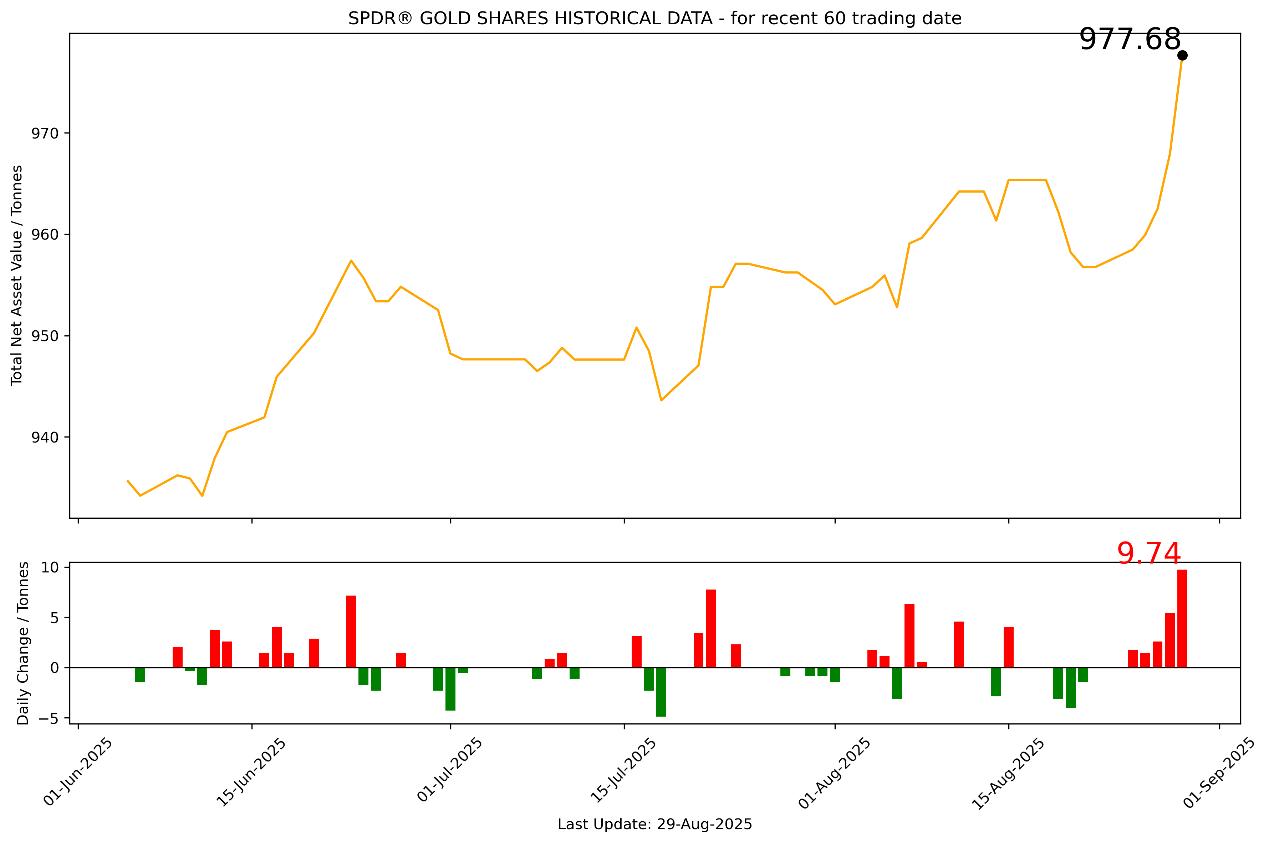Select the black end-point marker on the line
The height and width of the screenshot is (843, 1269).
coord(1182,55)
